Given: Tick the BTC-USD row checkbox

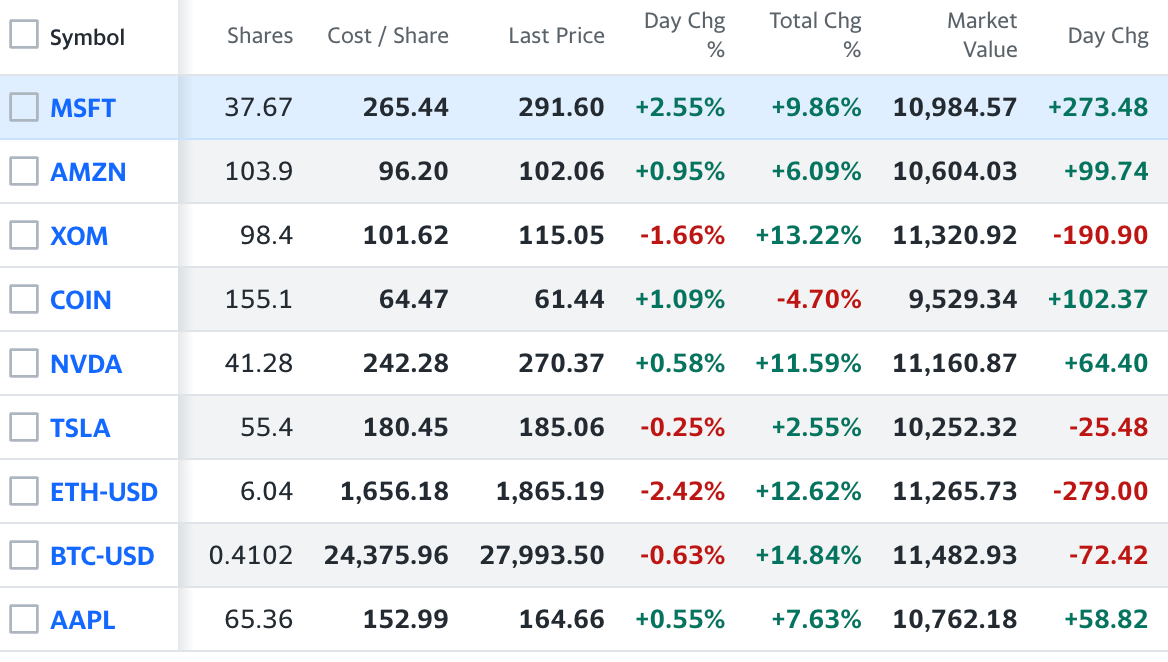Looking at the screenshot, I should (x=23, y=555).
